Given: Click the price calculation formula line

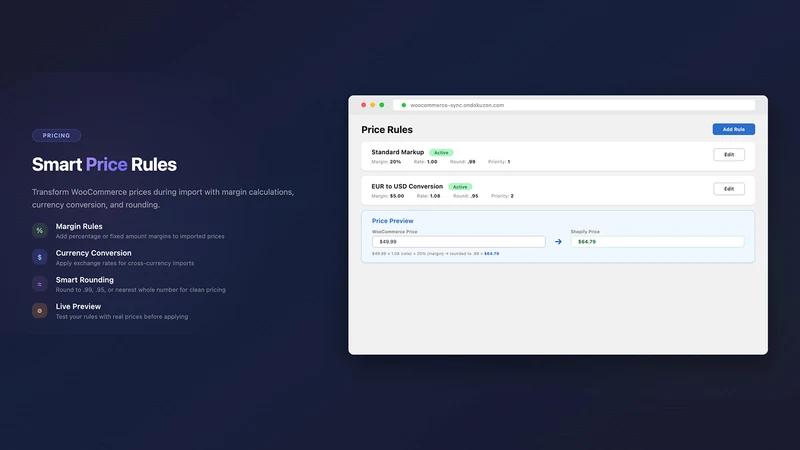Looking at the screenshot, I should (x=436, y=254).
